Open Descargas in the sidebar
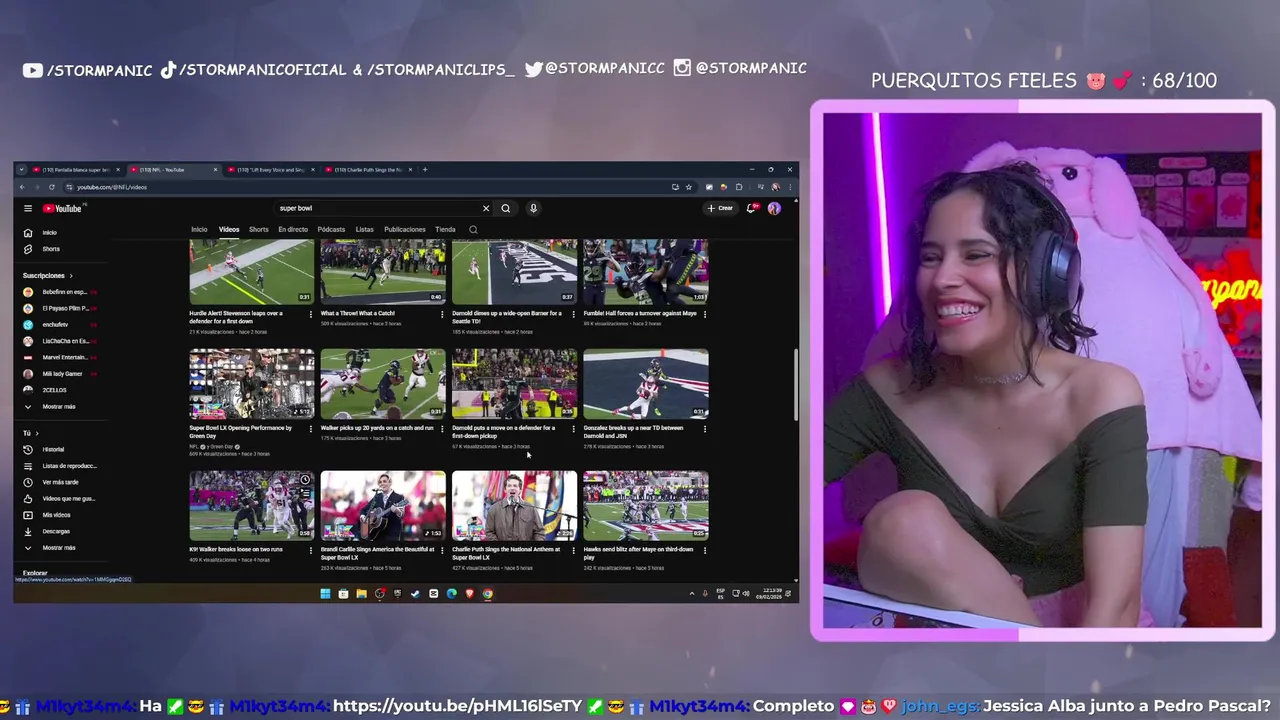 [x=55, y=531]
